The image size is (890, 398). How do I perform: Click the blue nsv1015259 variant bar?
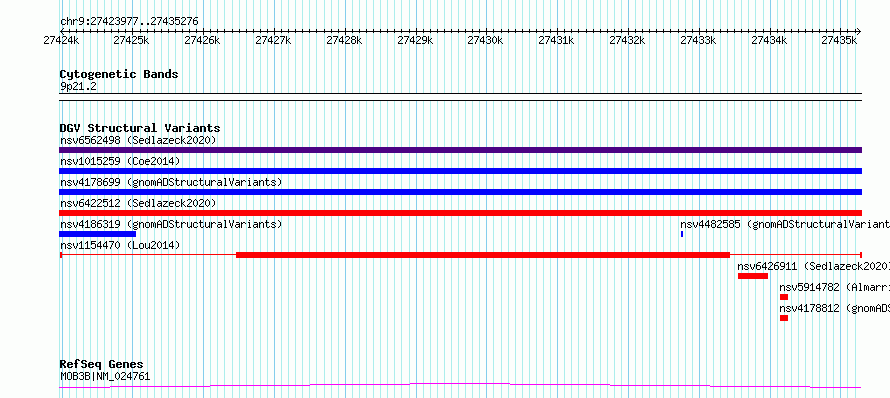click(460, 171)
